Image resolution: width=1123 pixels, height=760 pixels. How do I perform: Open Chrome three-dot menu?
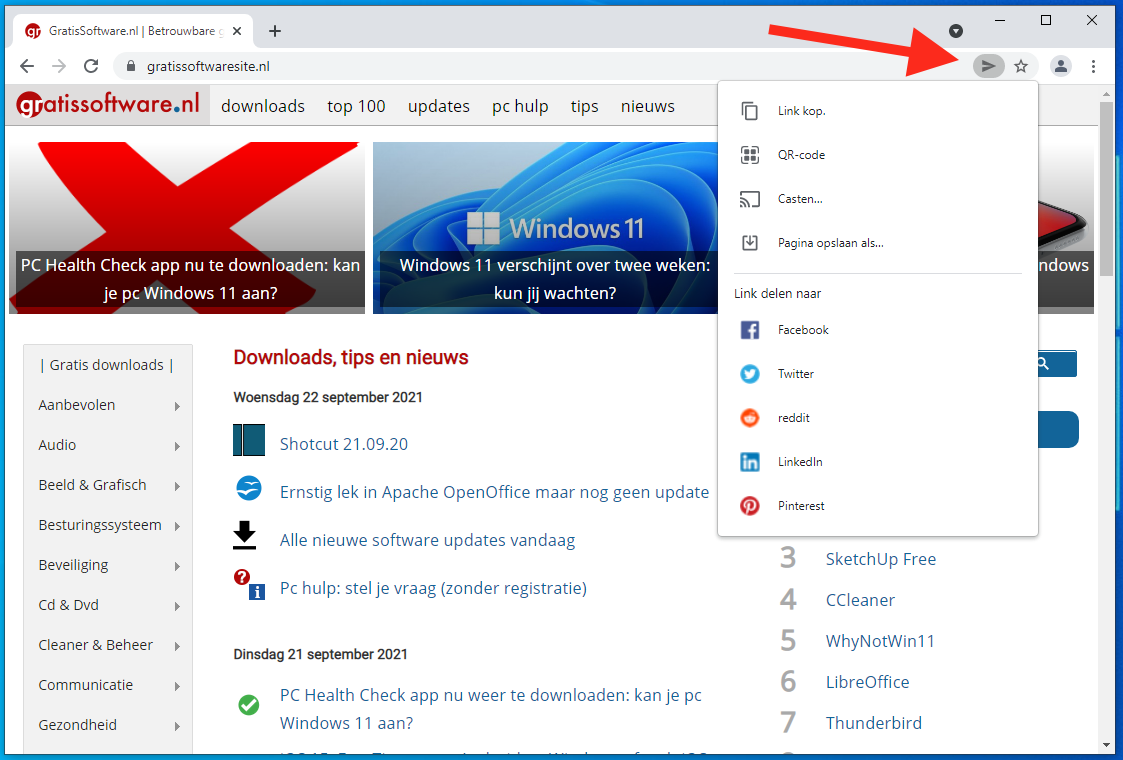pos(1094,66)
